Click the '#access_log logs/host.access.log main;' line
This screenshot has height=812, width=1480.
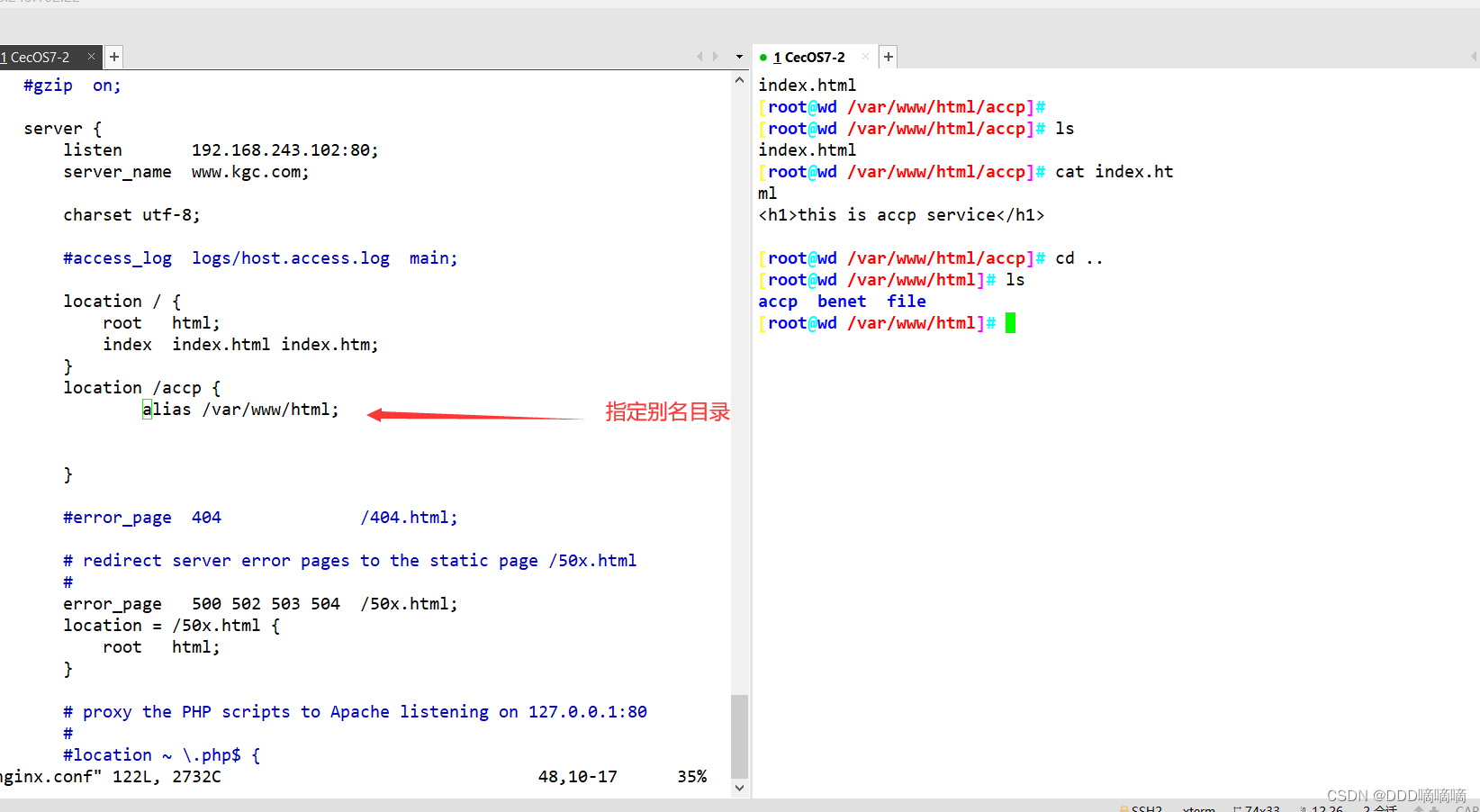260,258
